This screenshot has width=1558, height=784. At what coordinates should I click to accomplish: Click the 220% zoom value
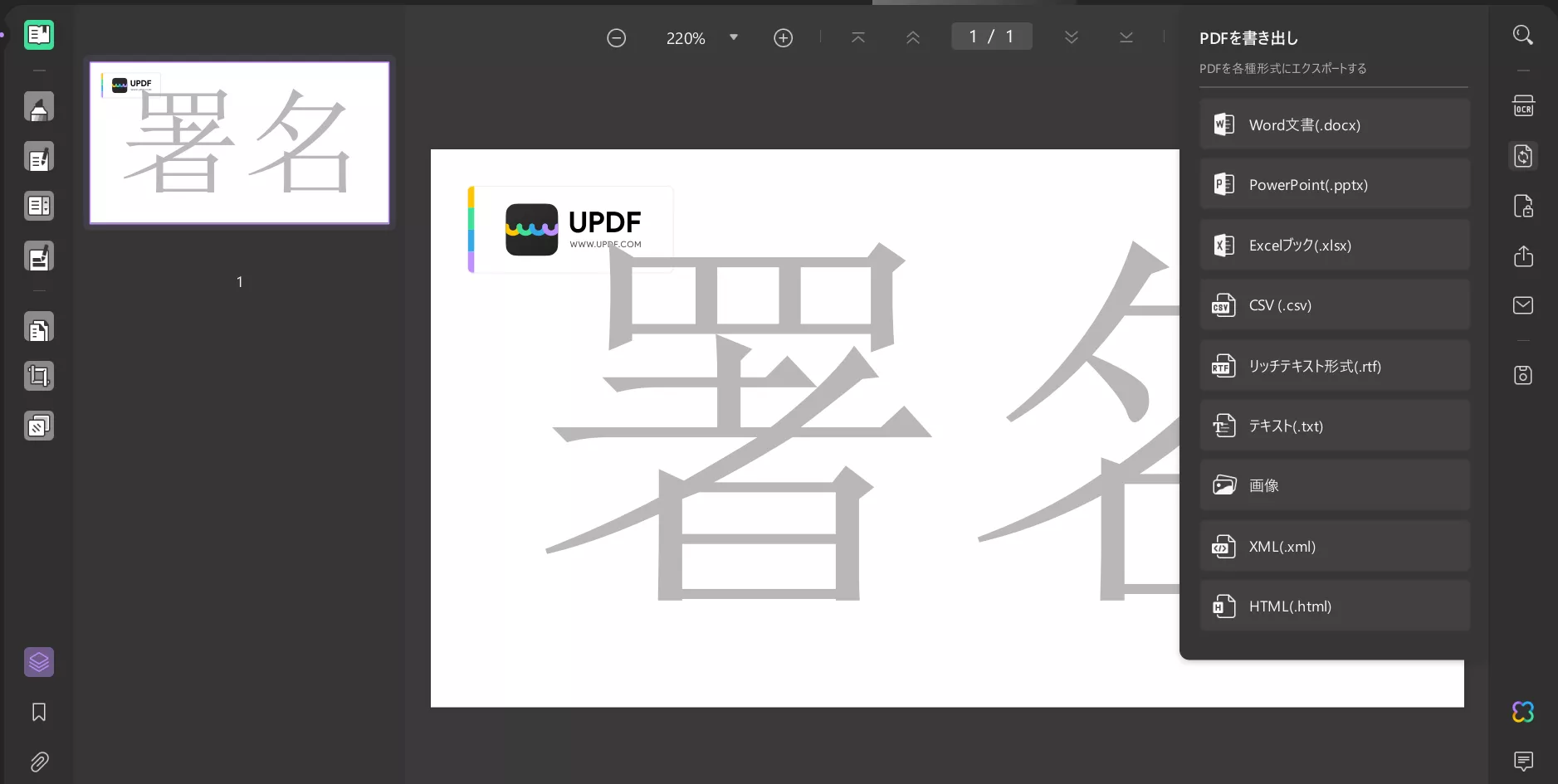[686, 38]
